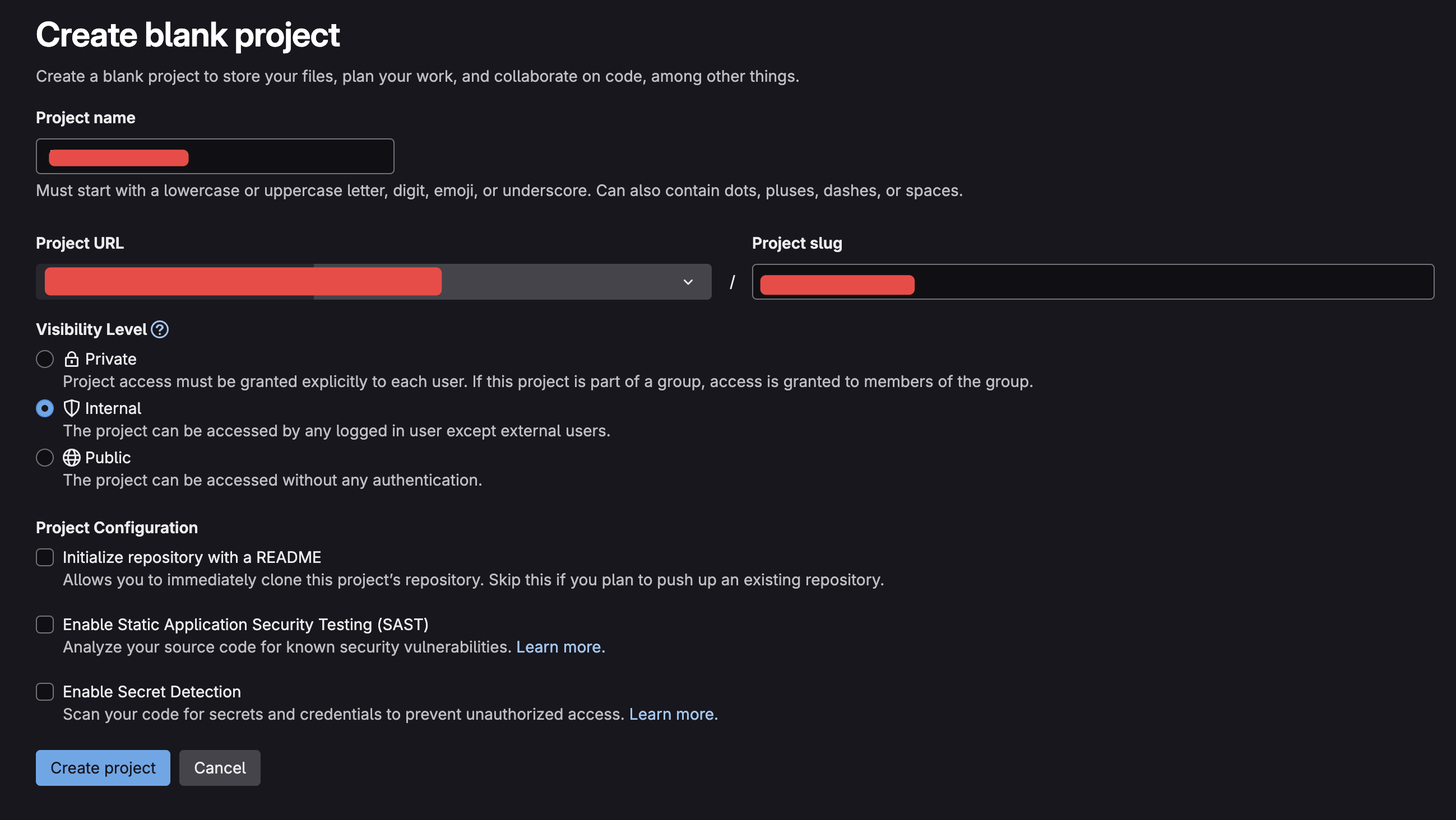Select the Internal visibility radio button
This screenshot has width=1456, height=820.
pyautogui.click(x=45, y=408)
